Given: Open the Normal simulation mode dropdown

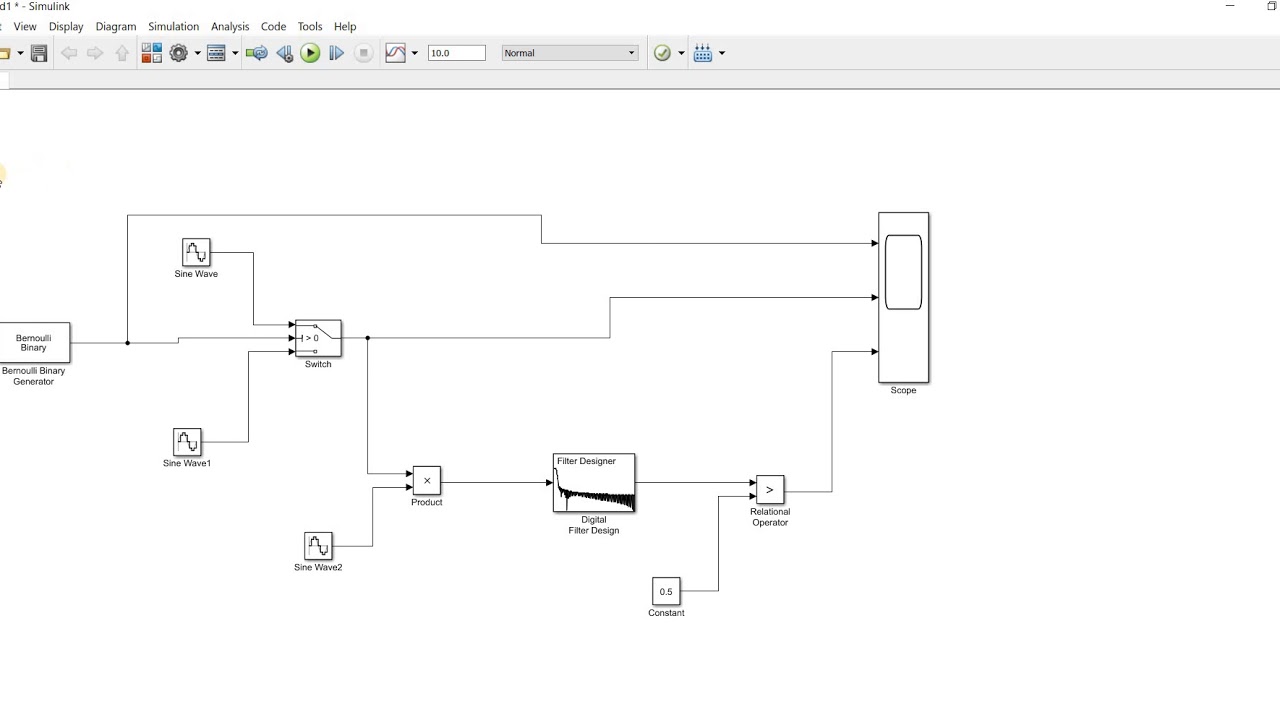Looking at the screenshot, I should click(569, 53).
